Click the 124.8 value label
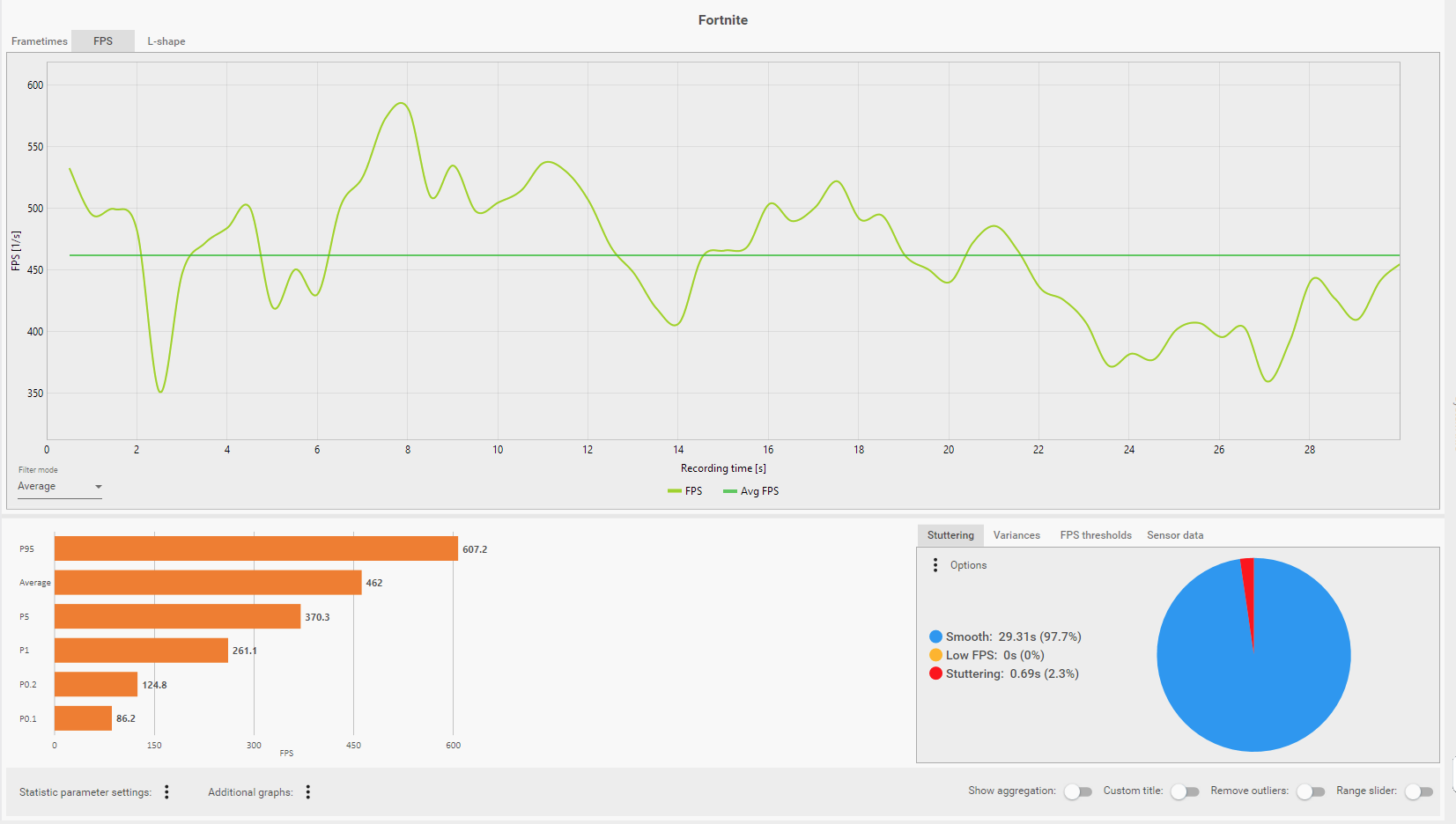1456x824 pixels. [154, 685]
